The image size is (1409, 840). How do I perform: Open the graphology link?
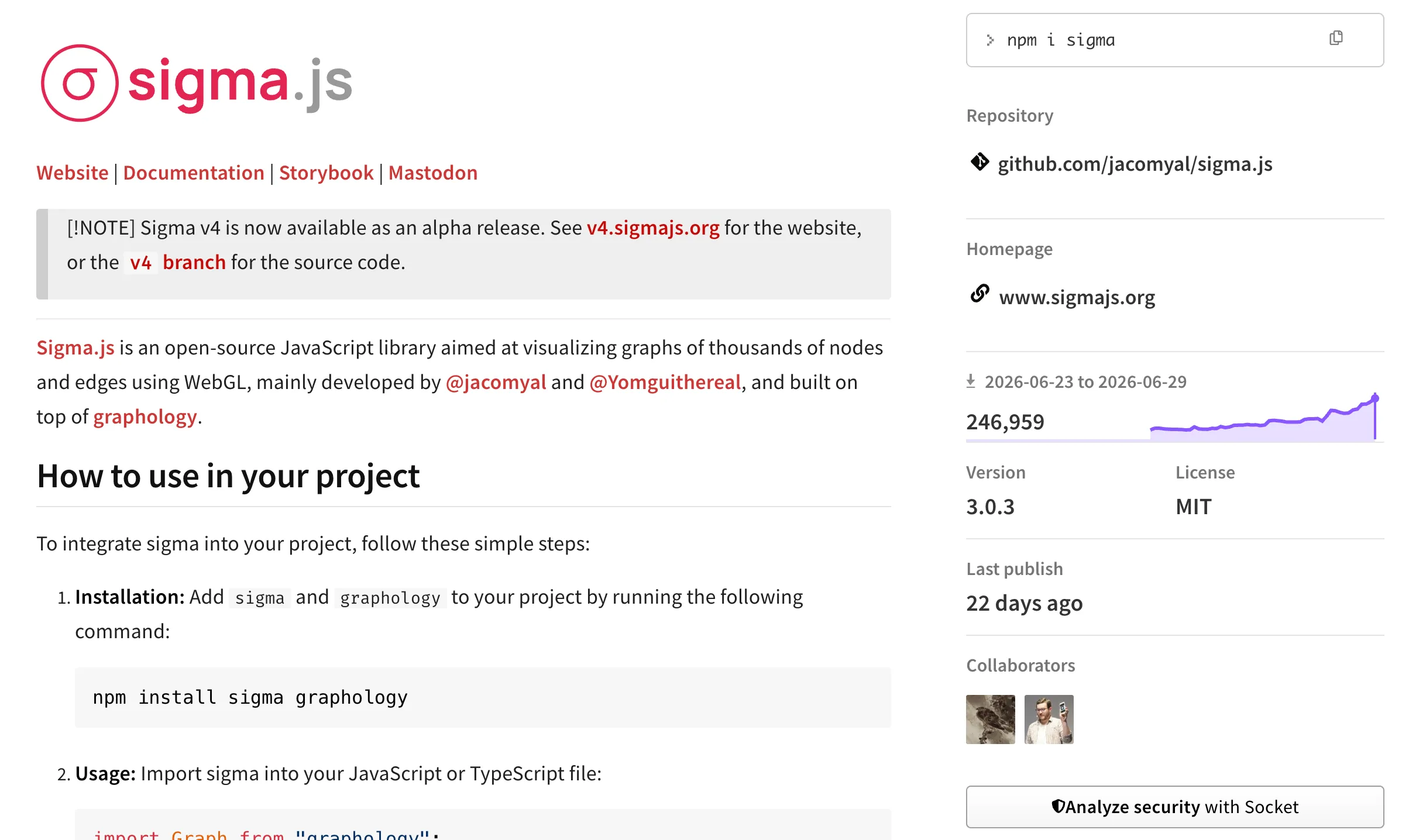(145, 417)
